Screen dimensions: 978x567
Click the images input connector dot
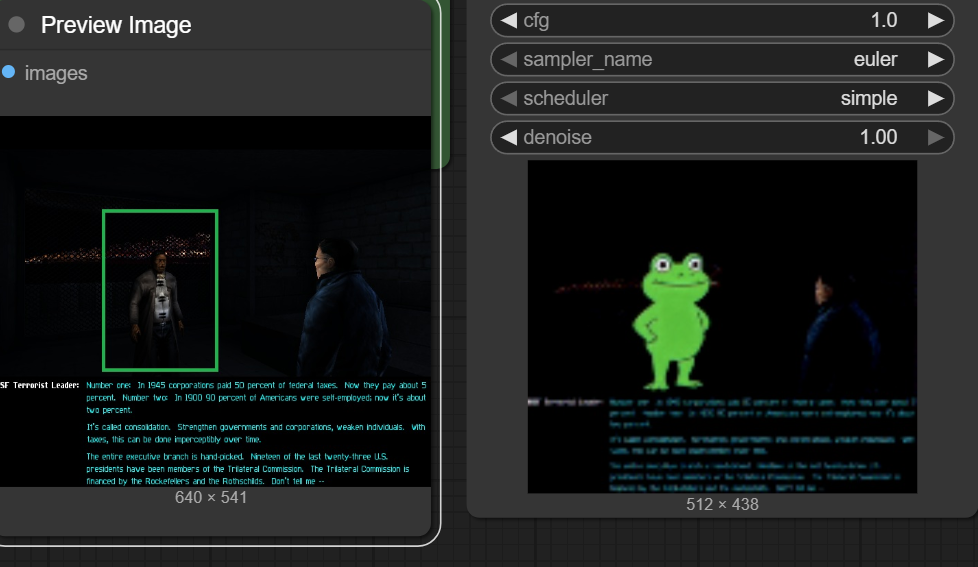[x=9, y=72]
